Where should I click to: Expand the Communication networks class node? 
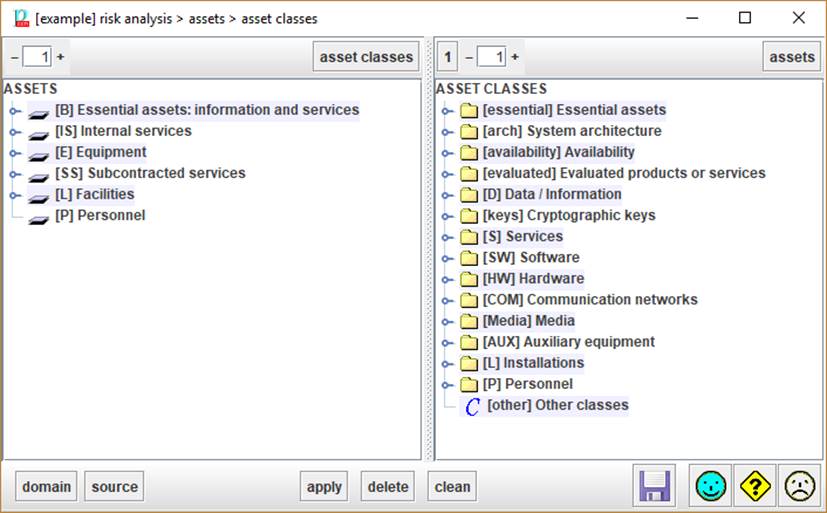pos(447,300)
